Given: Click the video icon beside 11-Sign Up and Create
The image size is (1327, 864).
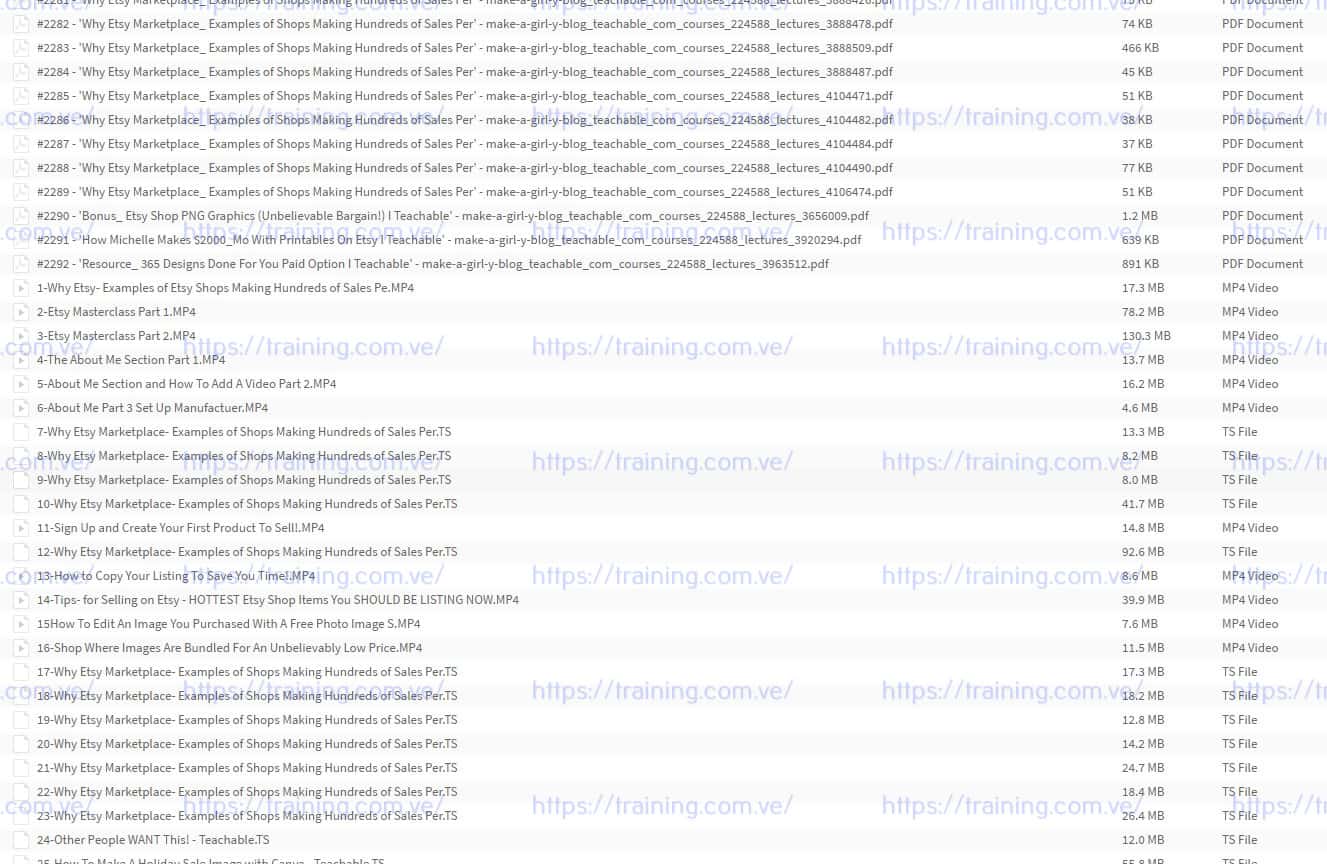Looking at the screenshot, I should (20, 528).
